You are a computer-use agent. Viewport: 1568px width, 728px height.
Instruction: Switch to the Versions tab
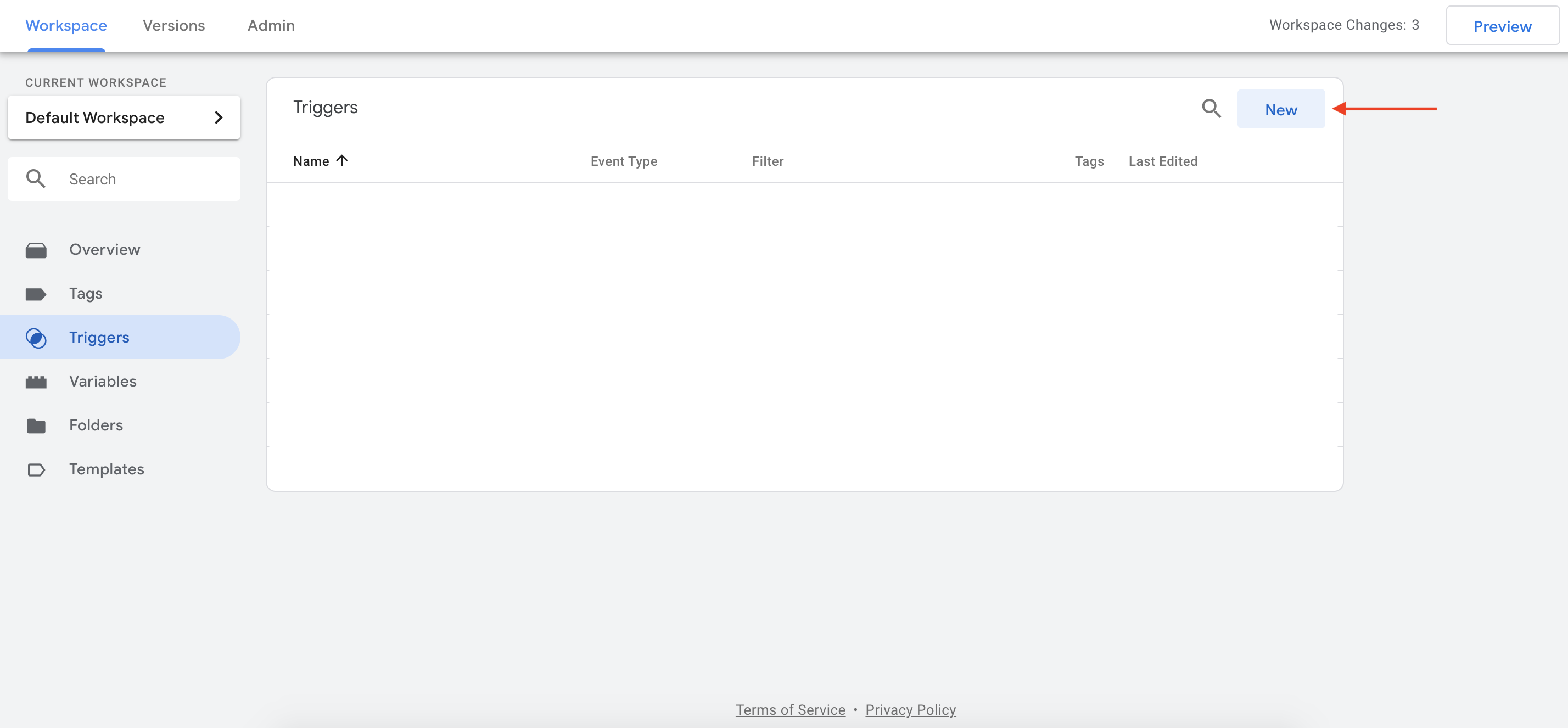pos(174,26)
